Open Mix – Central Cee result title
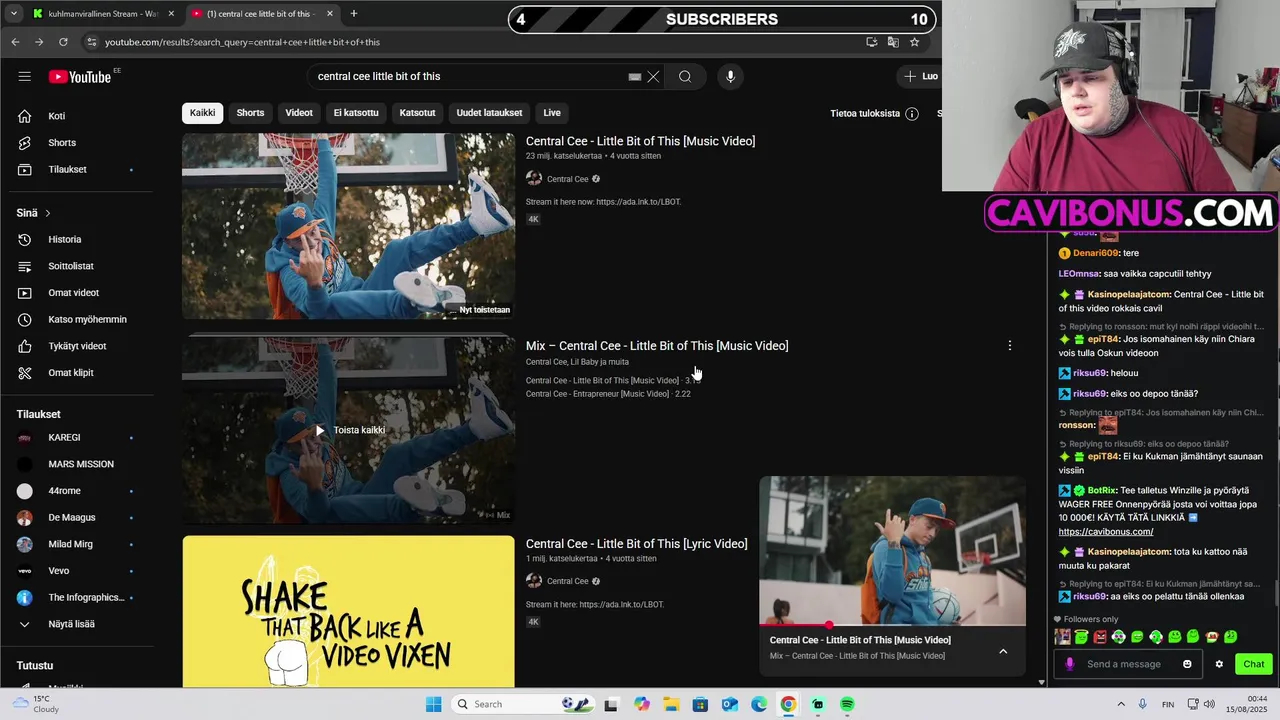The width and height of the screenshot is (1280, 720). [x=657, y=346]
